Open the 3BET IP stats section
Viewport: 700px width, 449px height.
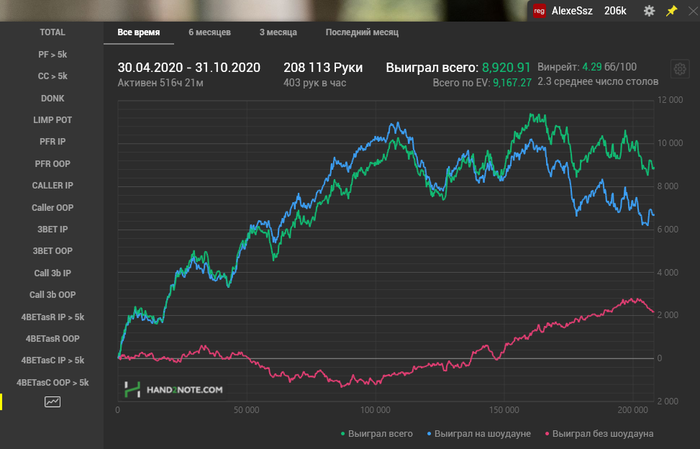(x=52, y=229)
